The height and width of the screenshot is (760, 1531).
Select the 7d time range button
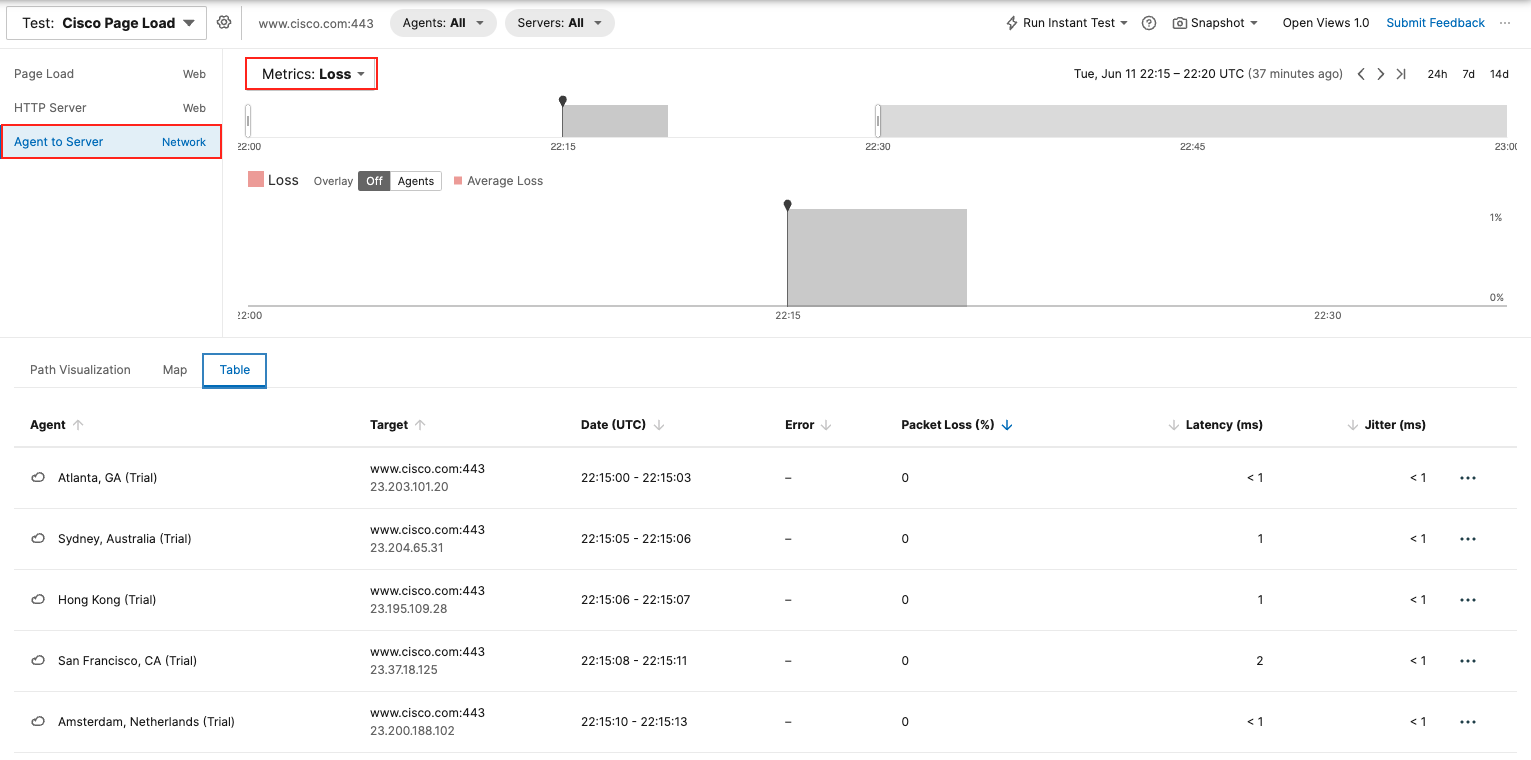[1468, 74]
